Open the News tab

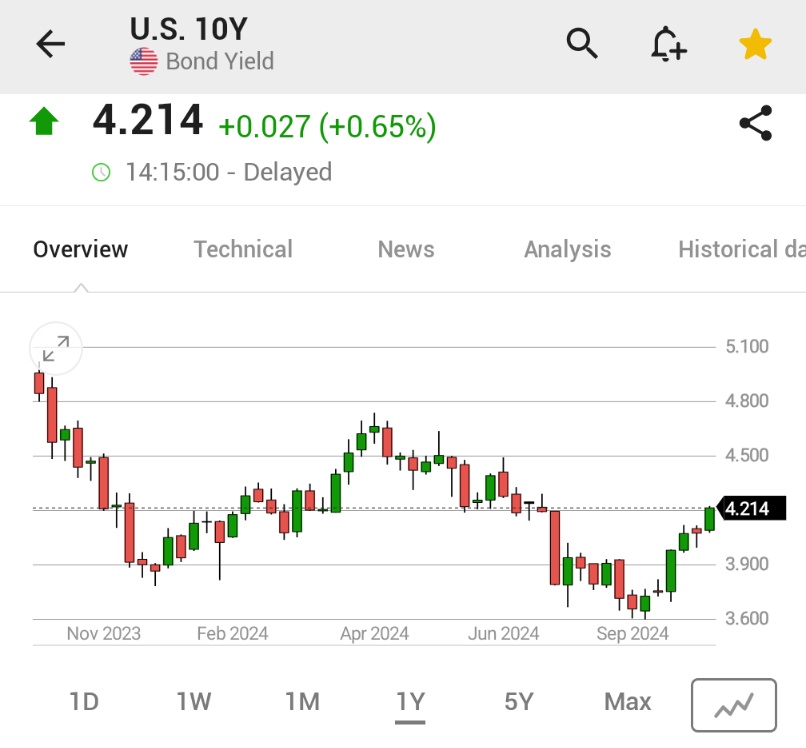(x=405, y=249)
